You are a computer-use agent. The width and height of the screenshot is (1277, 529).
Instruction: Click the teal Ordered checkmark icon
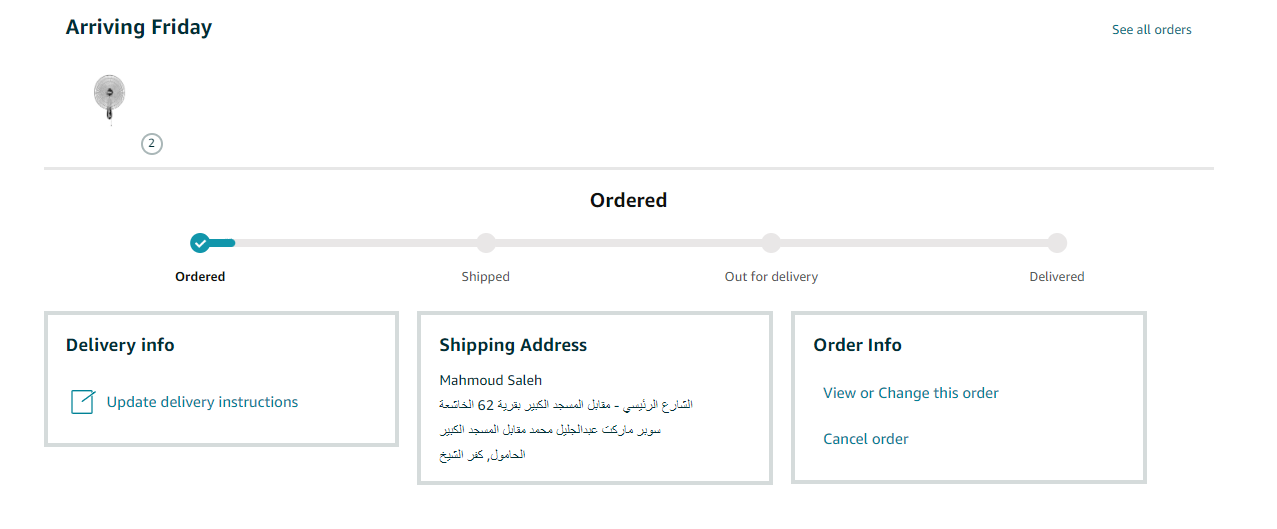[x=200, y=243]
